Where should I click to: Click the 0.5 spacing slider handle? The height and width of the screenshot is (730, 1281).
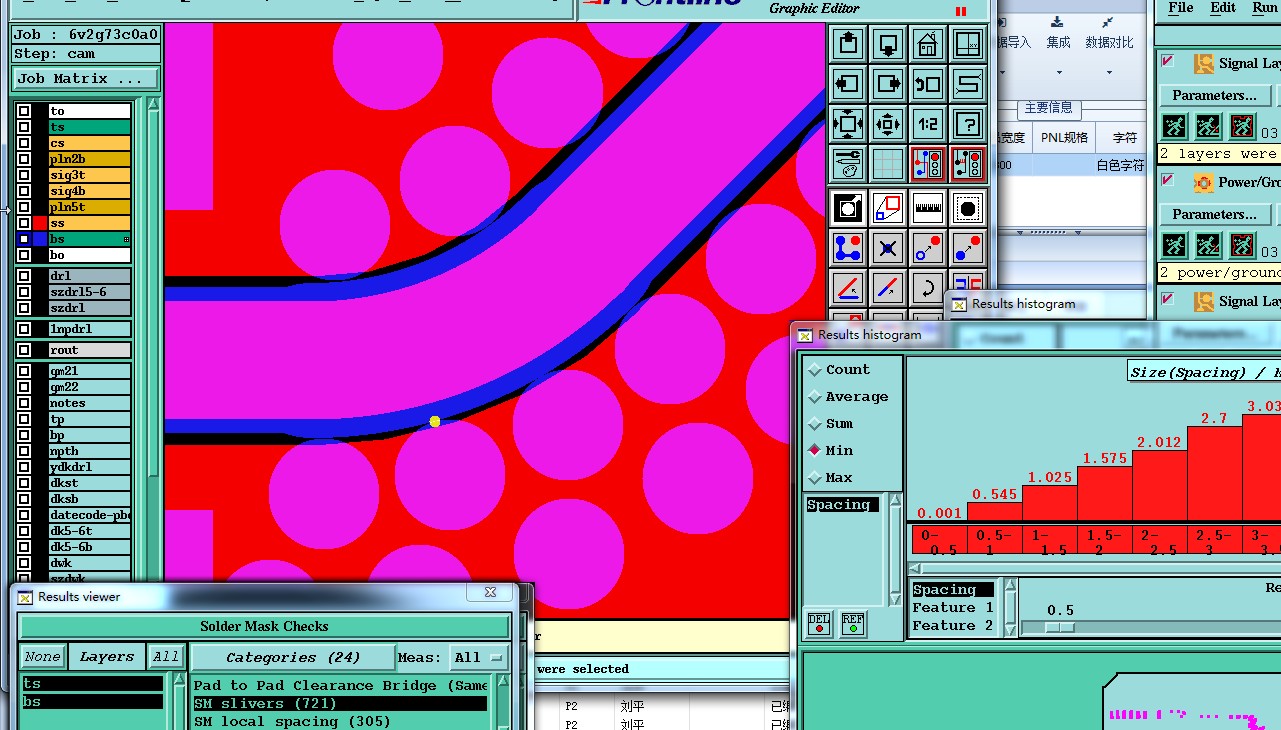pyautogui.click(x=1060, y=627)
